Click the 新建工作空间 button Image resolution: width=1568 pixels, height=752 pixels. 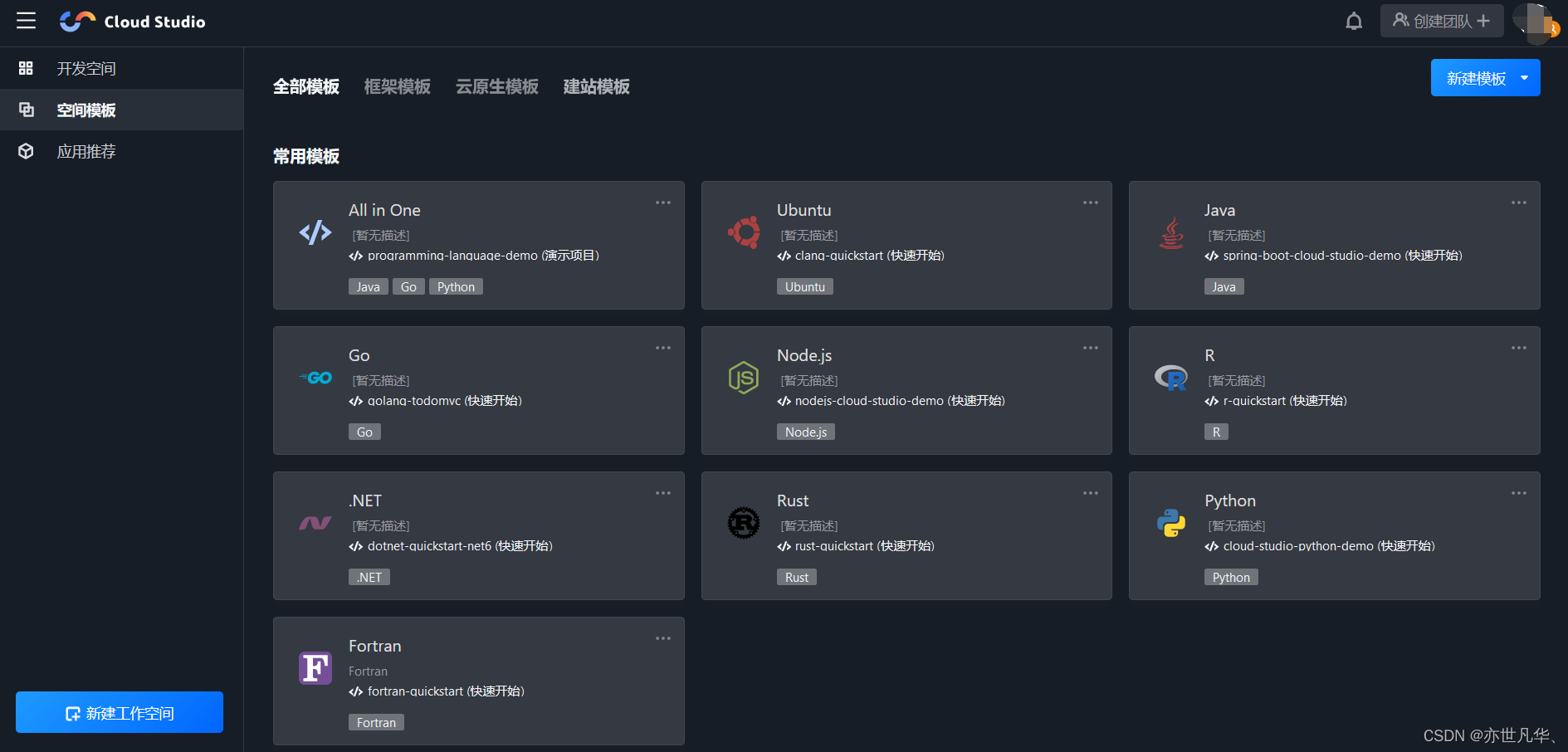click(x=120, y=712)
